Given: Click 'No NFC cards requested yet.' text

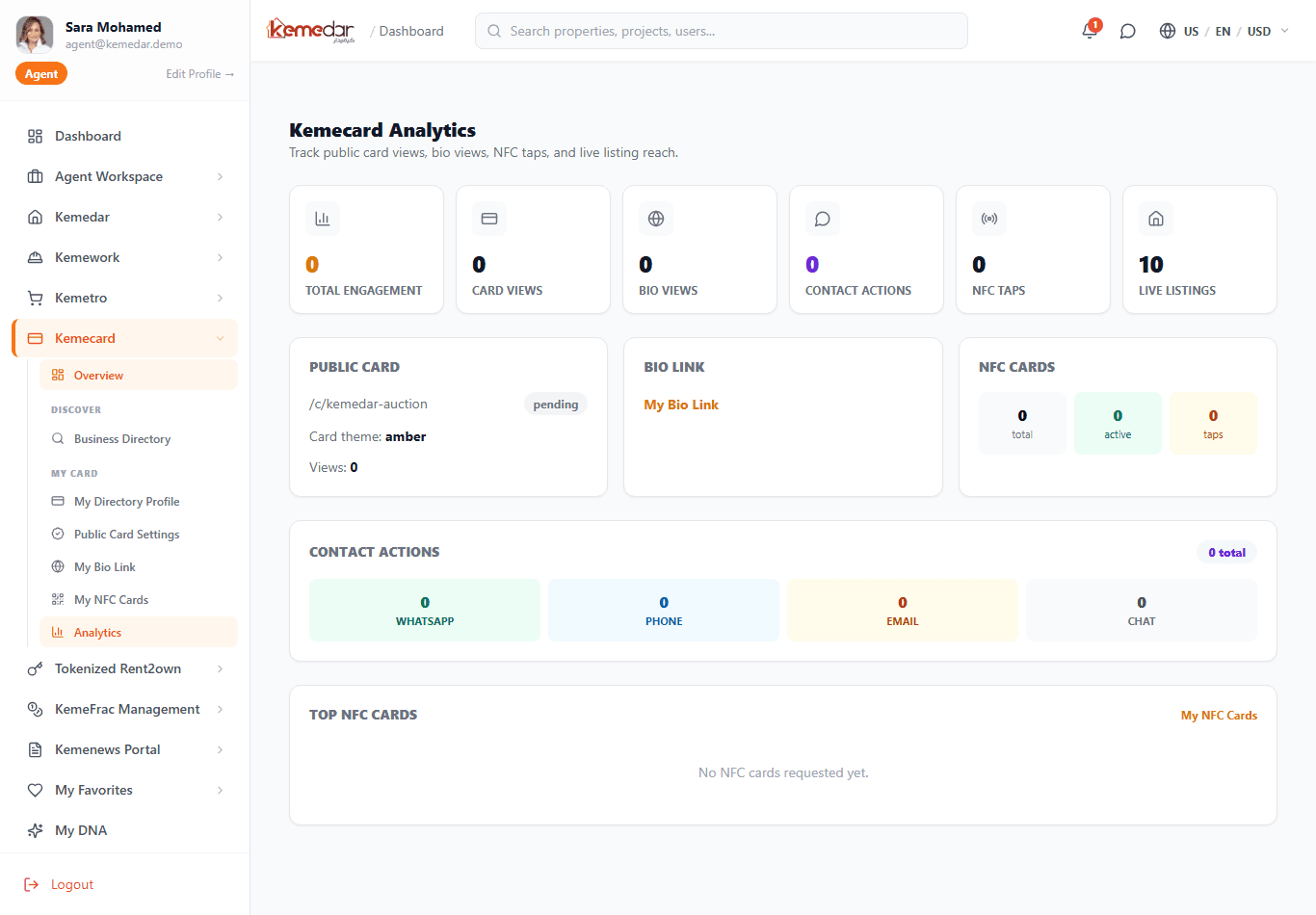Looking at the screenshot, I should [x=783, y=772].
